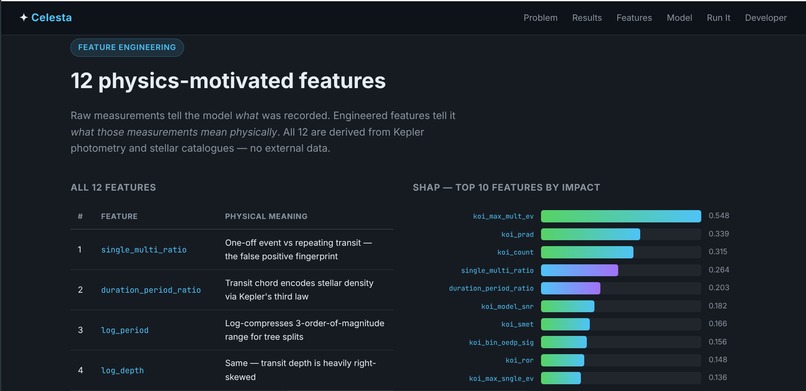Click the 0.156 SHAP value
The image size is (806, 391).
718,342
